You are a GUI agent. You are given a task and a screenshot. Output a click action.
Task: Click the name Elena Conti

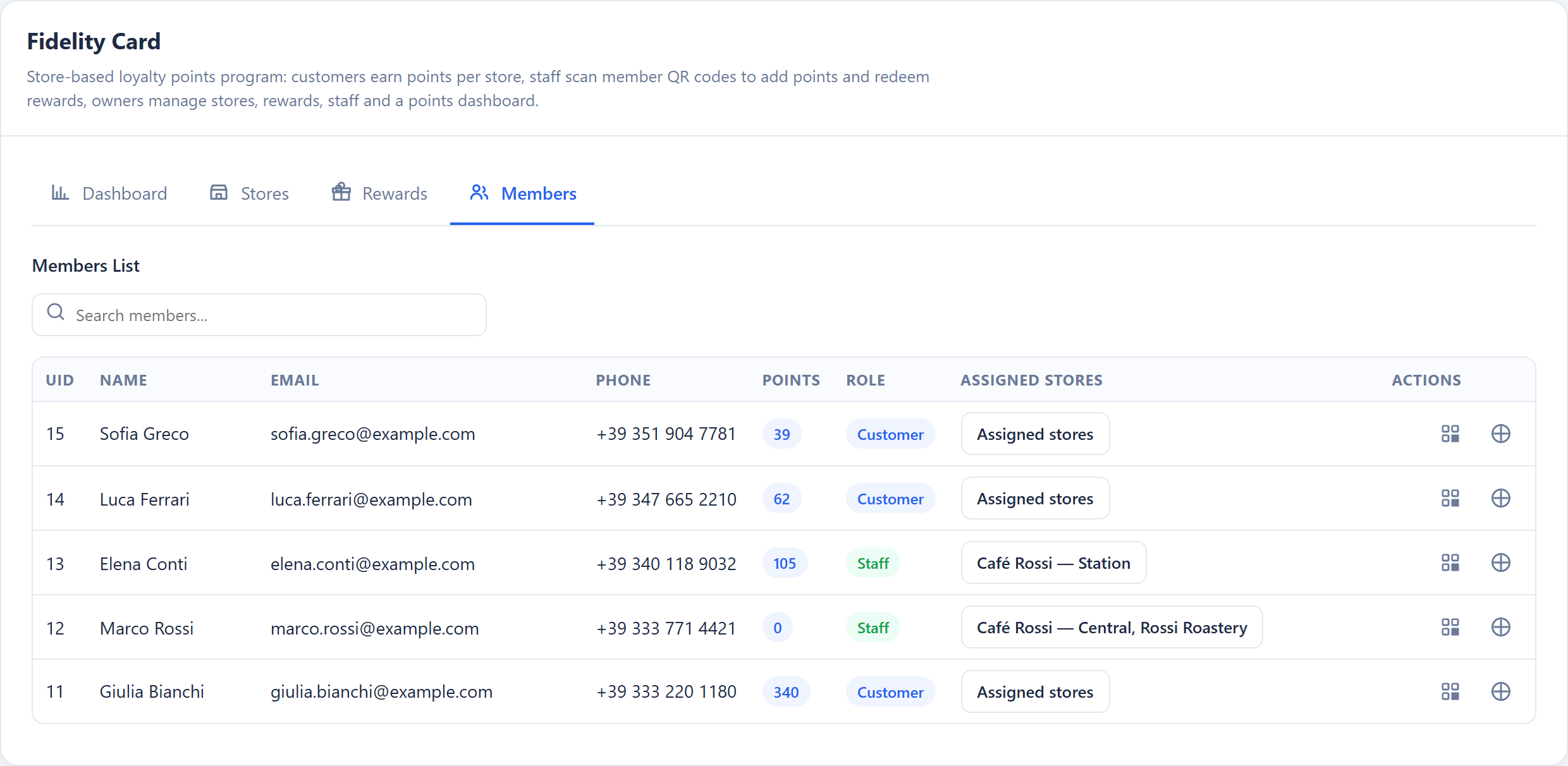click(144, 564)
